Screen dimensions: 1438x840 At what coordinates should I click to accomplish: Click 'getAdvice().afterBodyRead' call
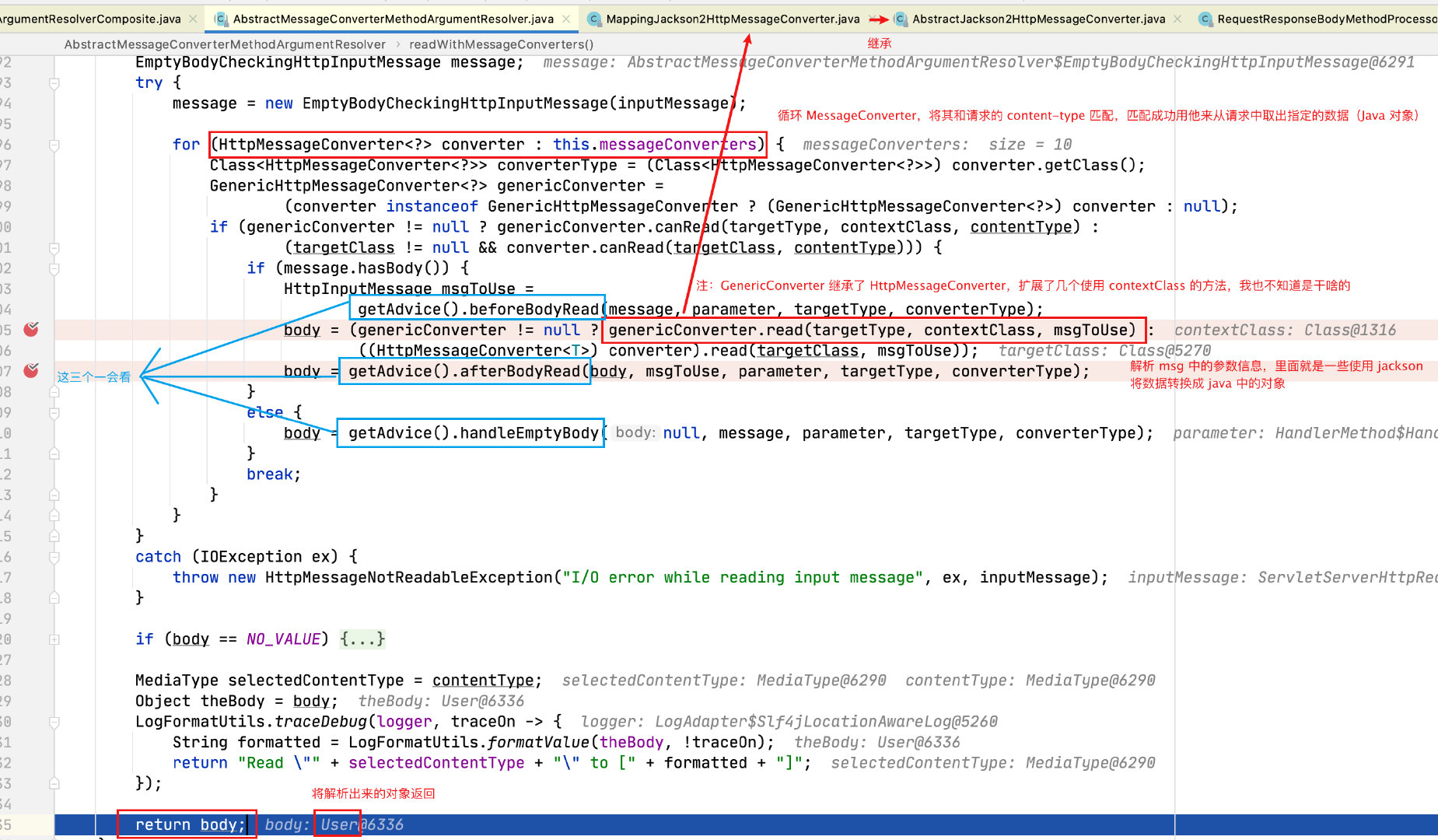(x=465, y=371)
